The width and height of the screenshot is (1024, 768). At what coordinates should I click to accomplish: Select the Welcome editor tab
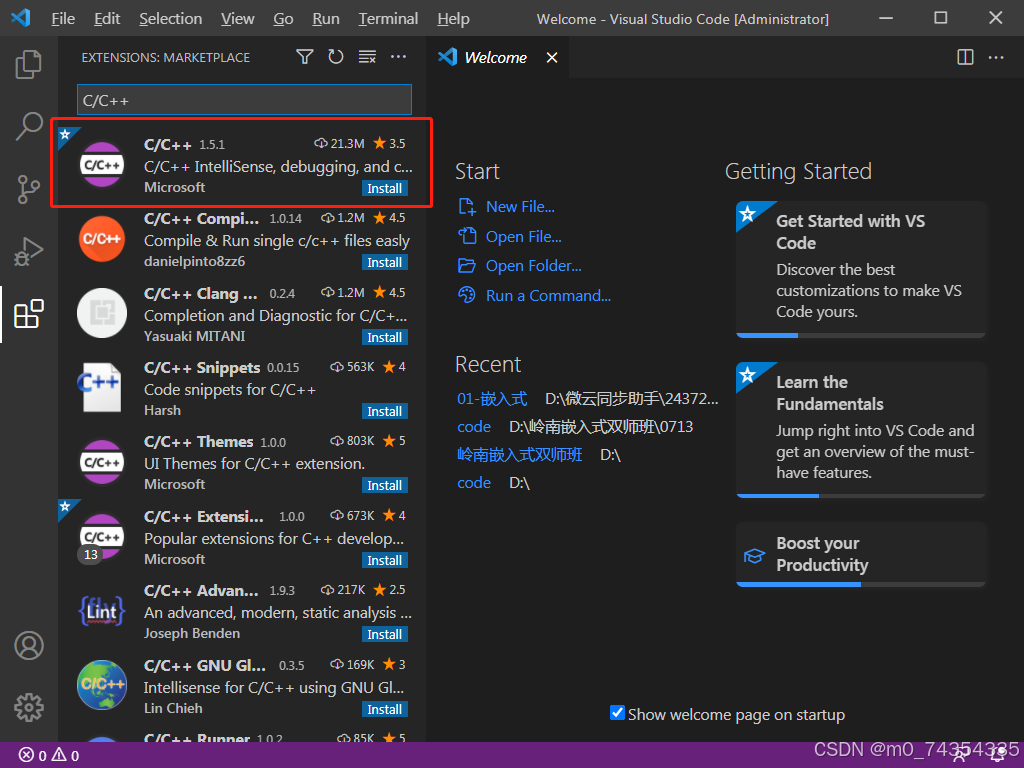pos(496,57)
